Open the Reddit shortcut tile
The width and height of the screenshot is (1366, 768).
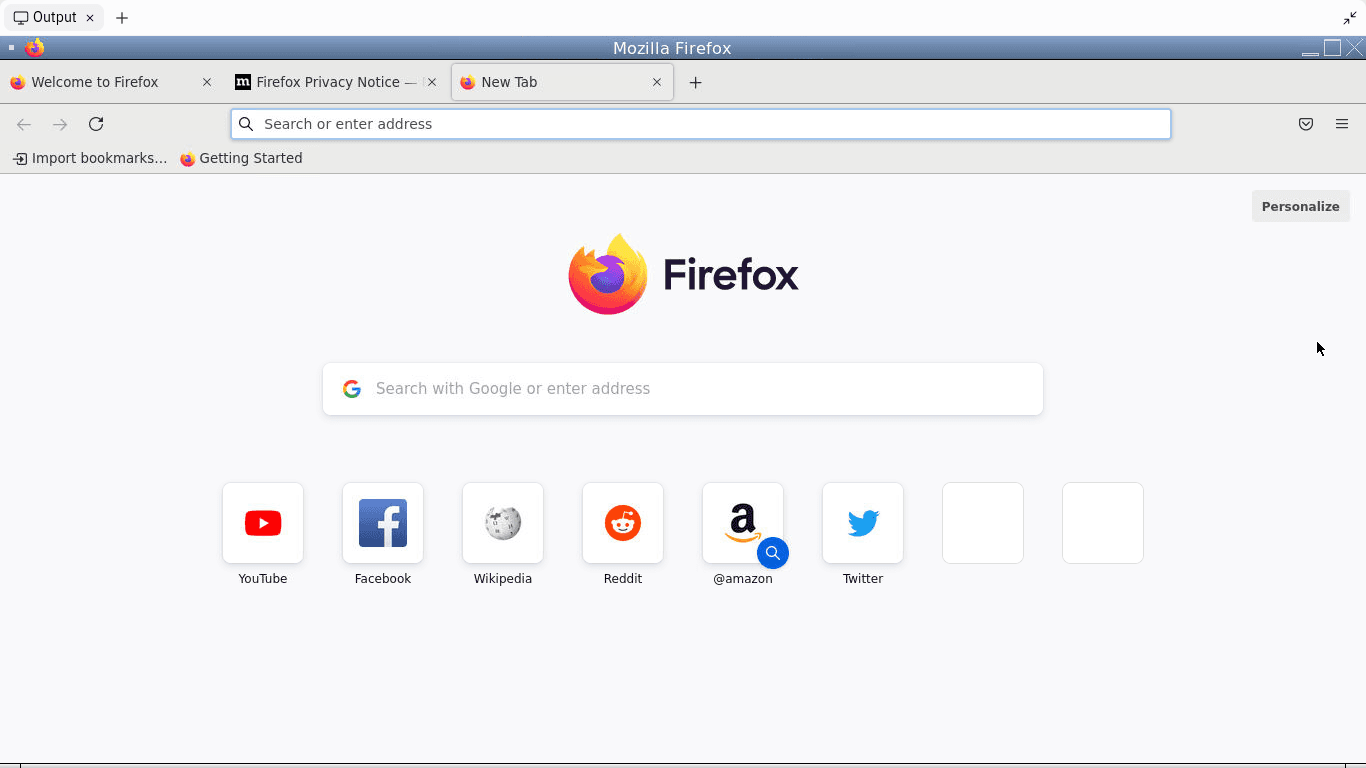pos(623,523)
